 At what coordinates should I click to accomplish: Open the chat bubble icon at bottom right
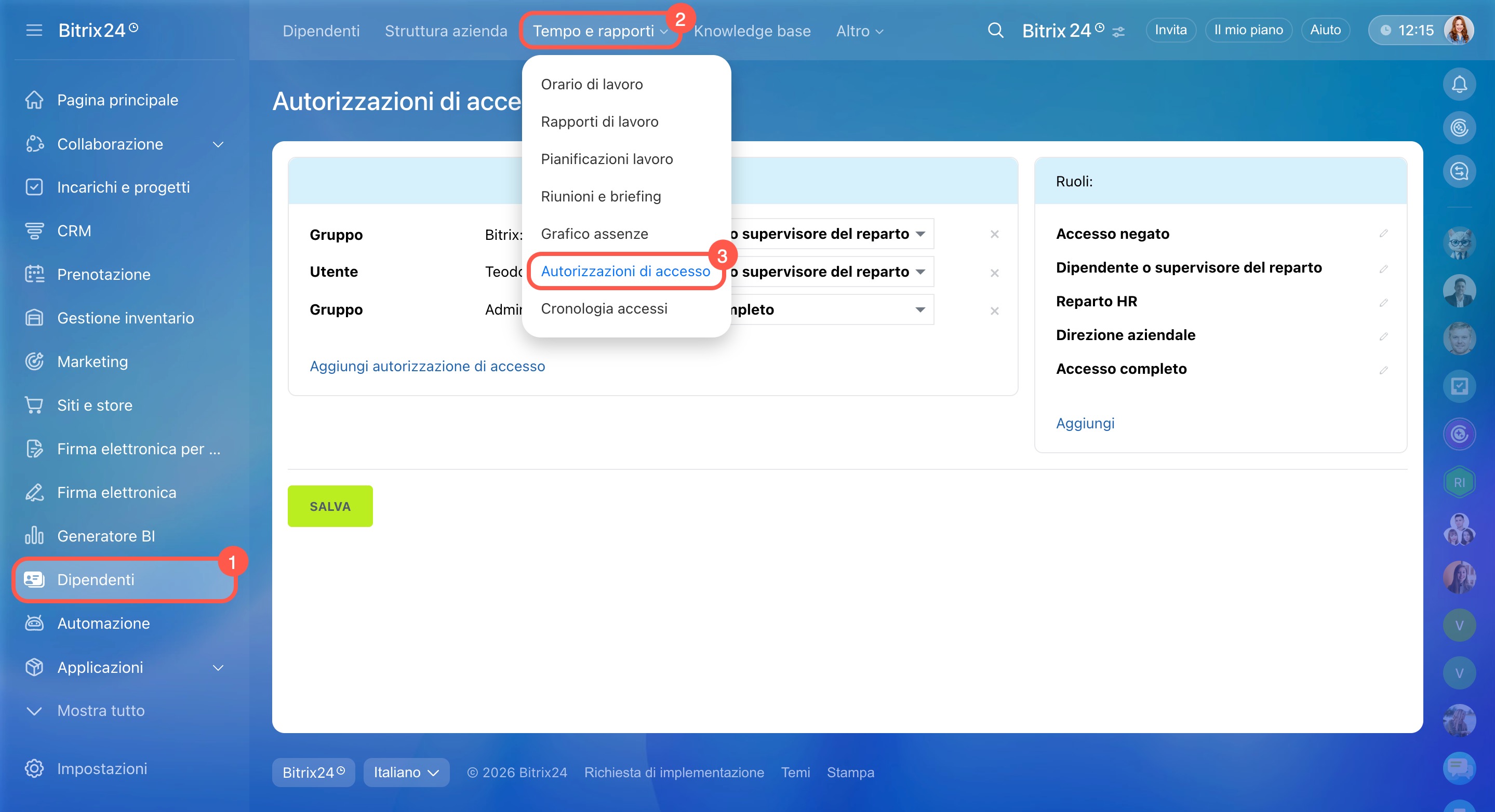coord(1459,767)
